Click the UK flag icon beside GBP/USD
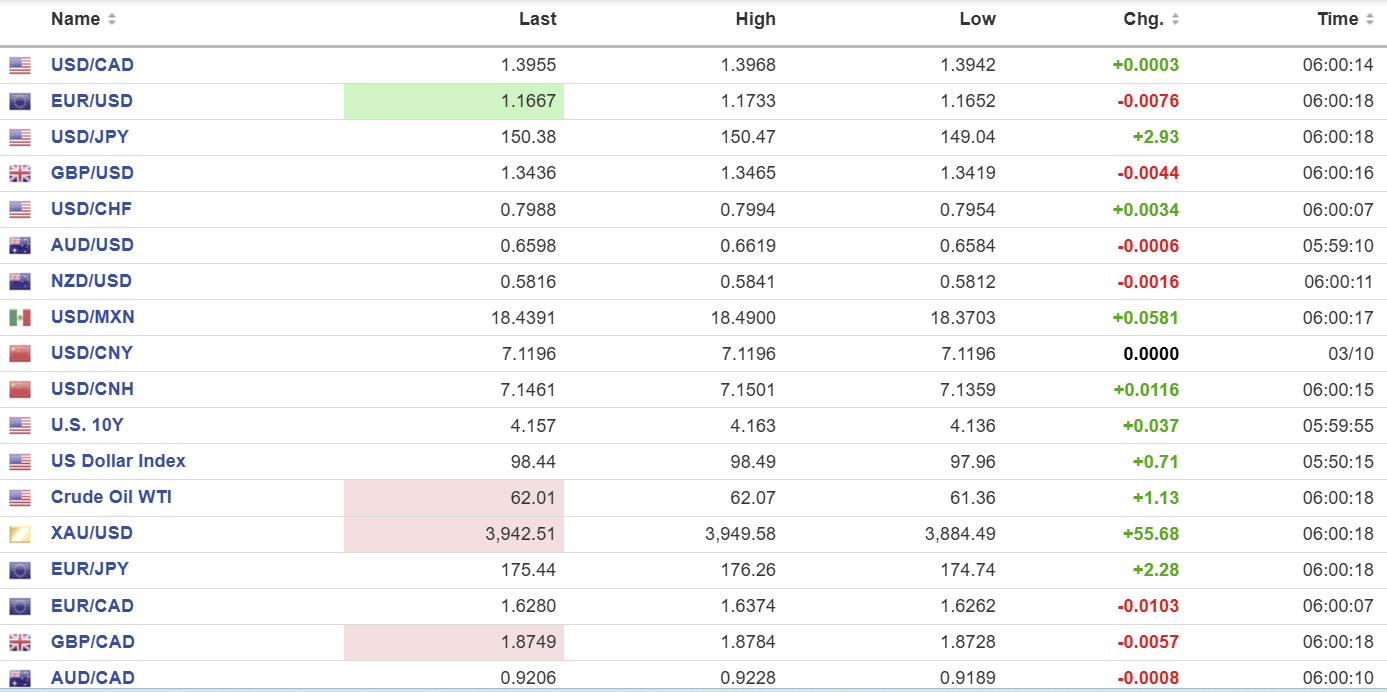 [x=19, y=173]
